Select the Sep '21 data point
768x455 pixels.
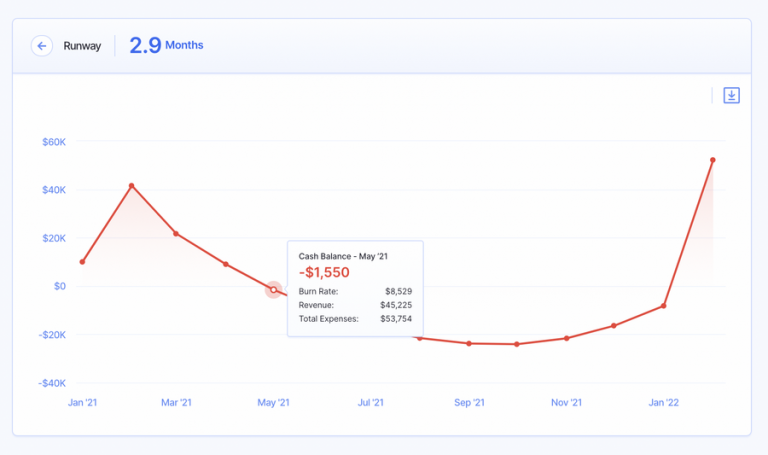(468, 343)
